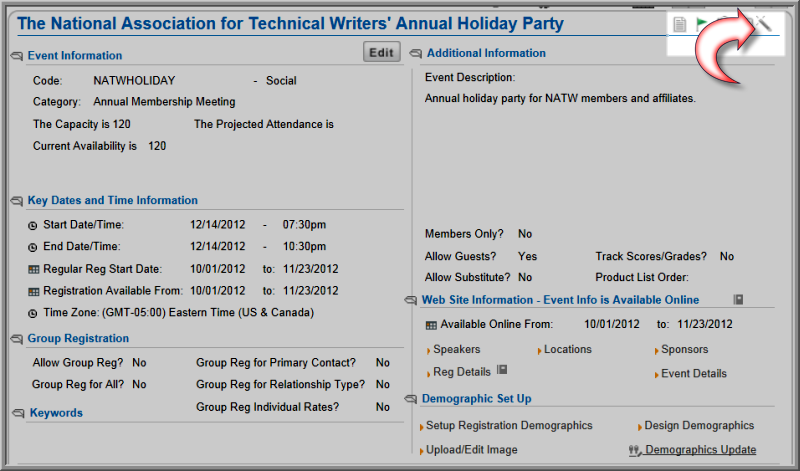Open Web Site Information heading link
The image size is (800, 471).
(560, 300)
